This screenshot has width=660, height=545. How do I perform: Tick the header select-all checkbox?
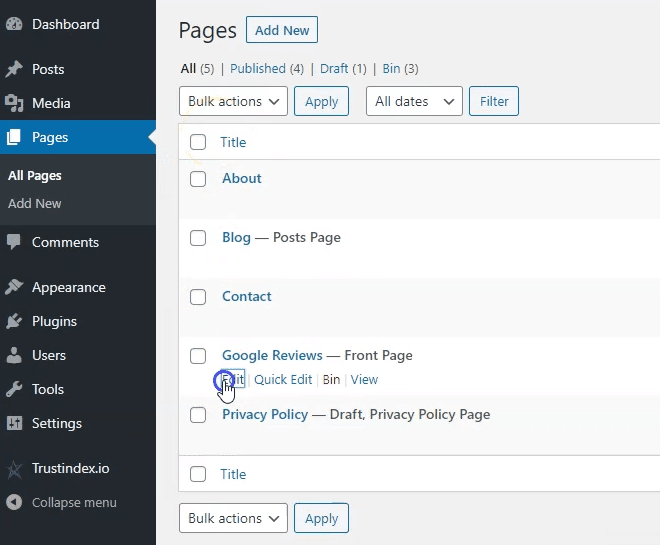pos(198,142)
